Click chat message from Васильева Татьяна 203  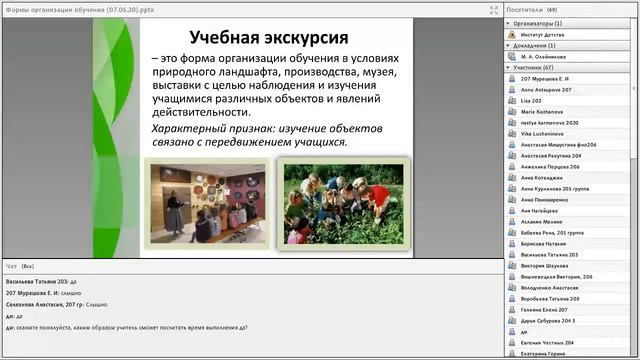[x=41, y=282]
